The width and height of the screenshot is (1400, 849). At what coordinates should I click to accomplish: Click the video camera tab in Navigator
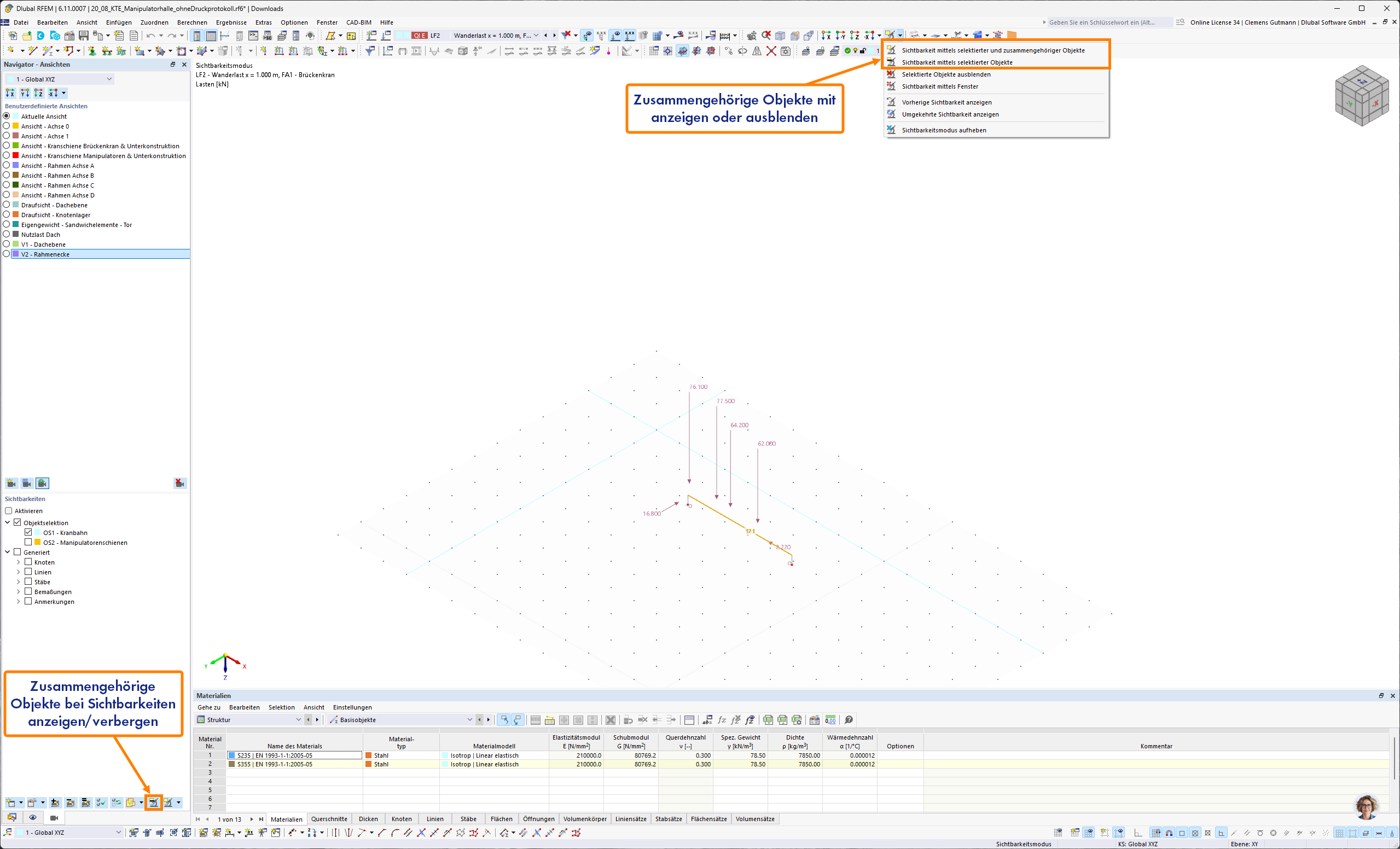click(54, 818)
